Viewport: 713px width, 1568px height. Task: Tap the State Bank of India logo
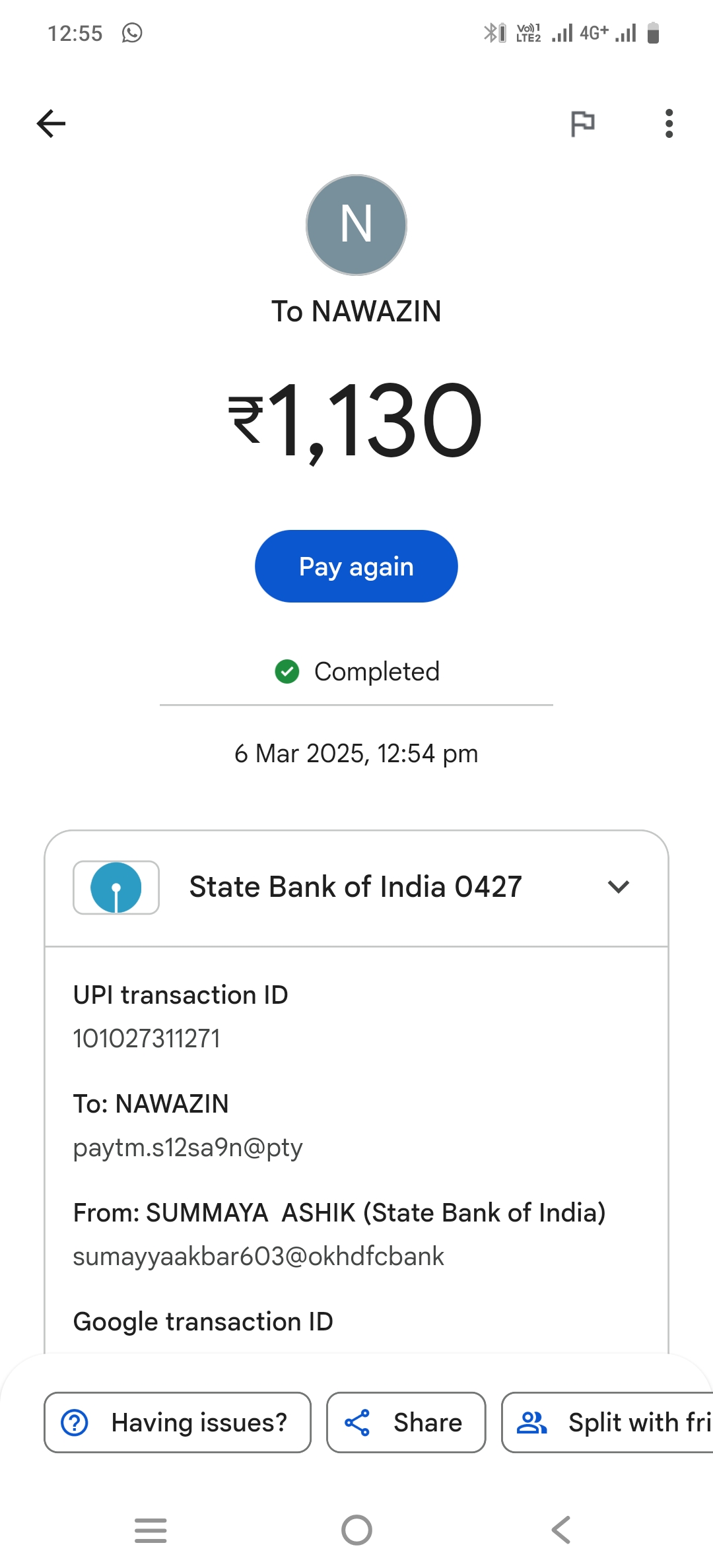pyautogui.click(x=116, y=888)
